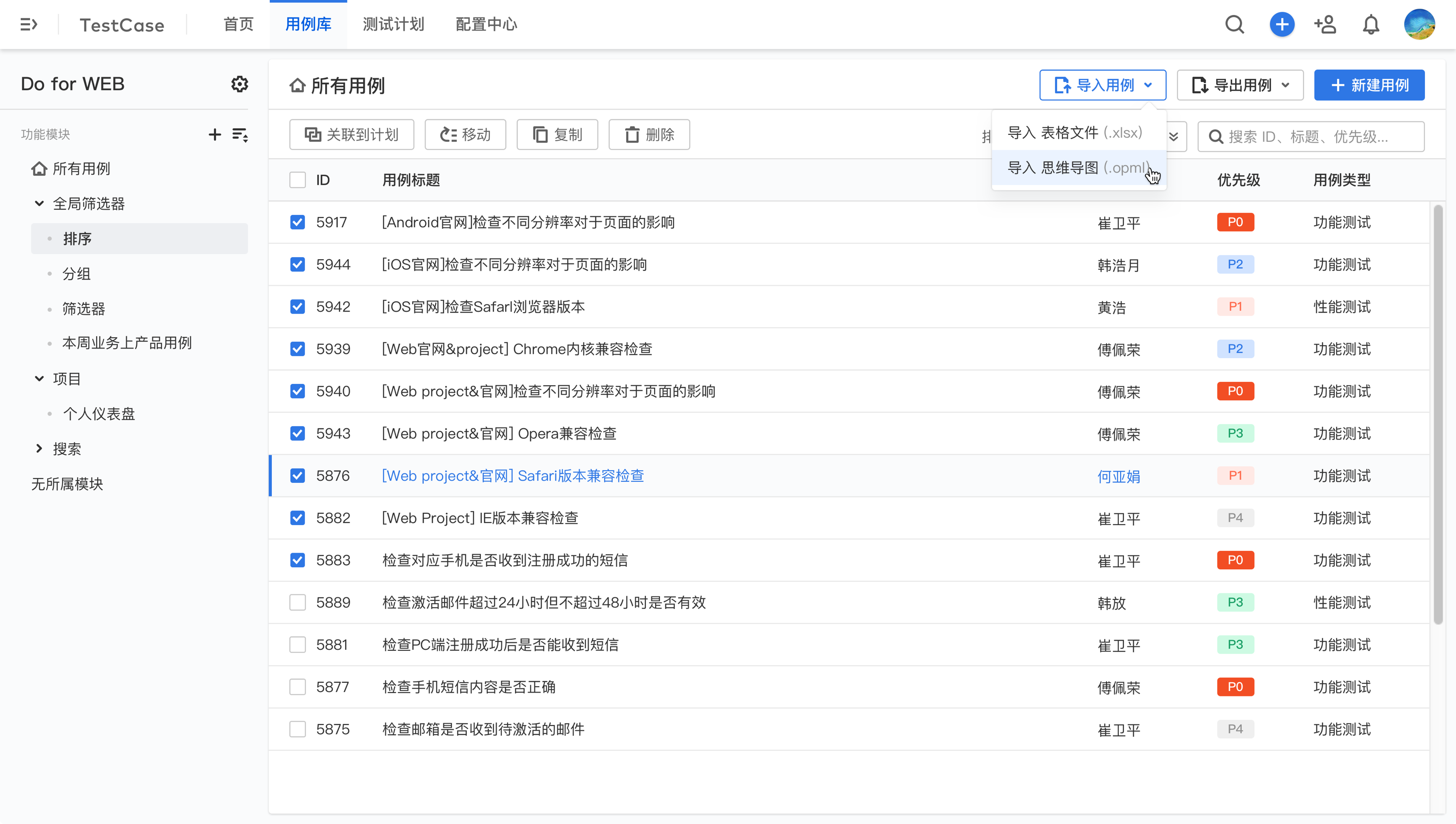This screenshot has width=1456, height=824.
Task: Click the blue plus create icon
Action: point(1282,24)
